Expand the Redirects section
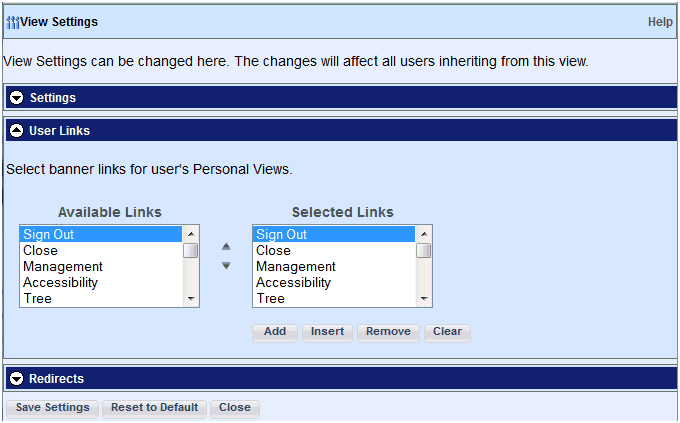This screenshot has width=680, height=423. point(16,379)
